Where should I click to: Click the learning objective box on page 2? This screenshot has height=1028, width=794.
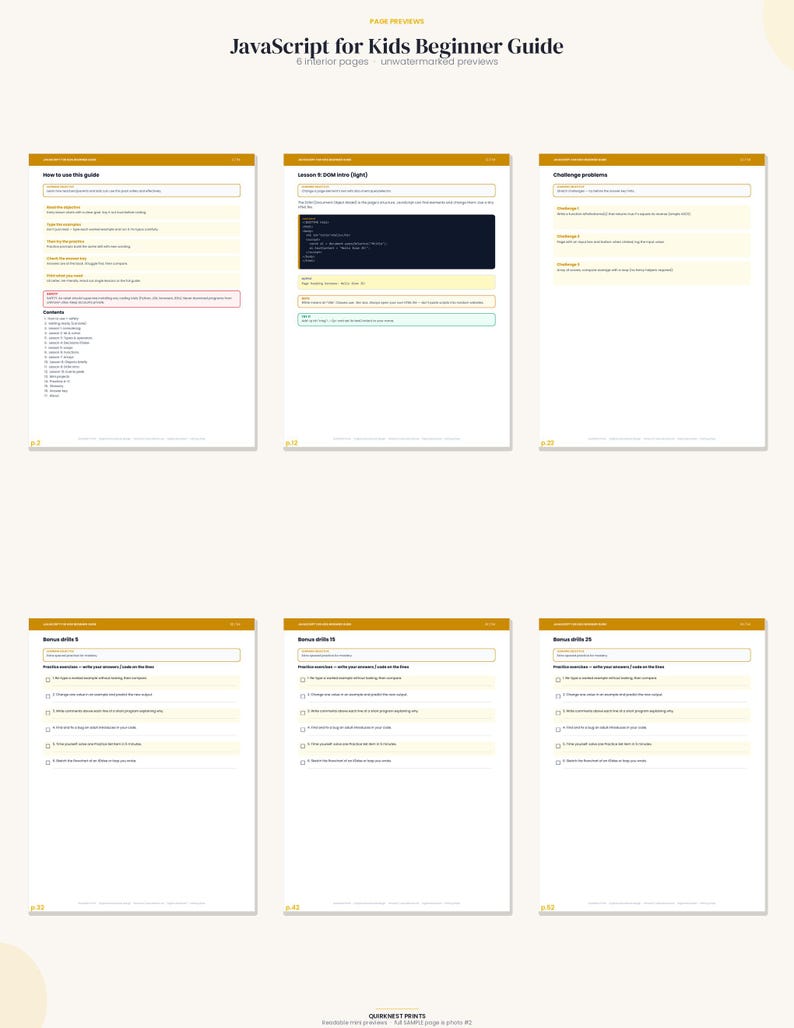coord(142,190)
